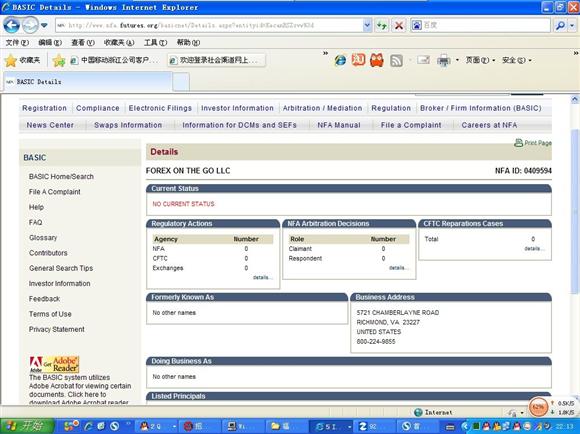
Task: Click the magnifier search icon
Action: pyautogui.click(x=560, y=26)
